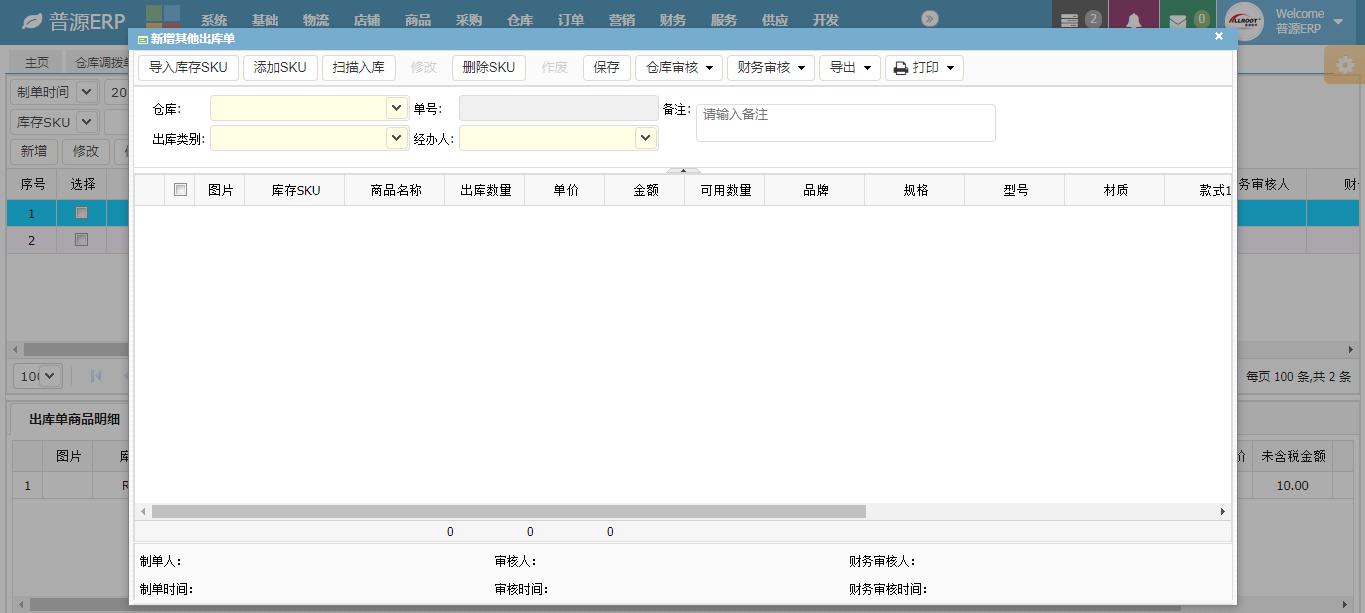
Task: Click the 扫描入库 button
Action: (x=359, y=67)
